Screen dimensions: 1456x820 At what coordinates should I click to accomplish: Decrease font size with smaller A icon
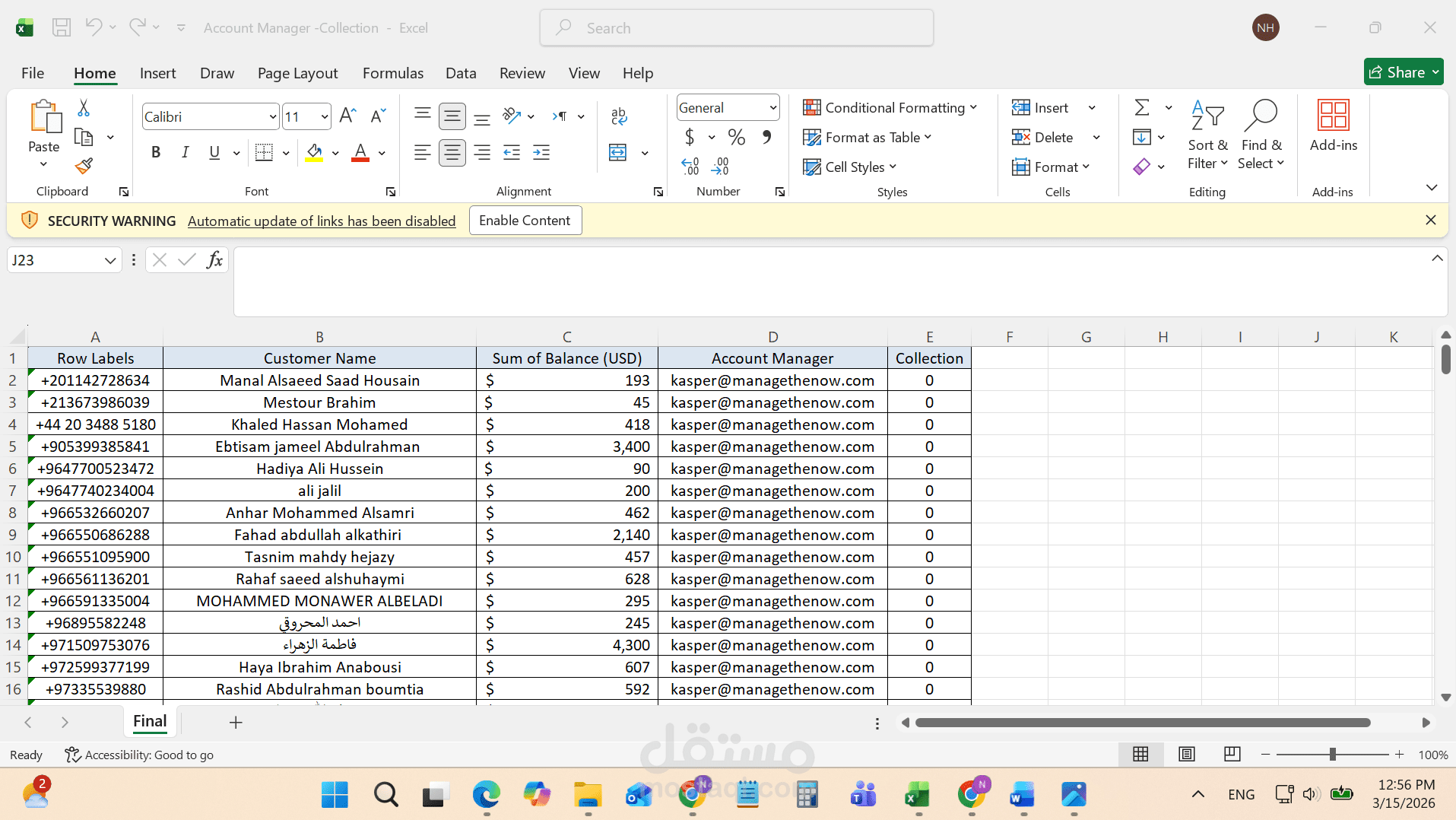(x=378, y=116)
